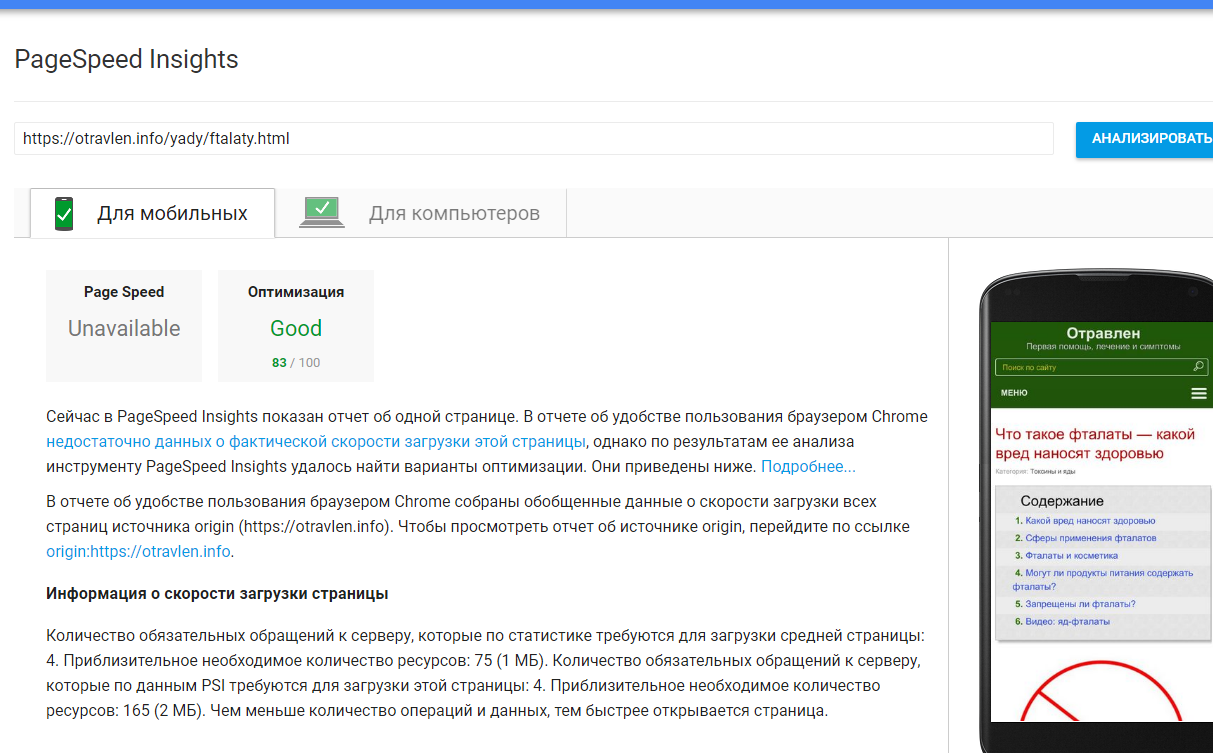
Task: Open the Подробнее... link
Action: point(808,466)
